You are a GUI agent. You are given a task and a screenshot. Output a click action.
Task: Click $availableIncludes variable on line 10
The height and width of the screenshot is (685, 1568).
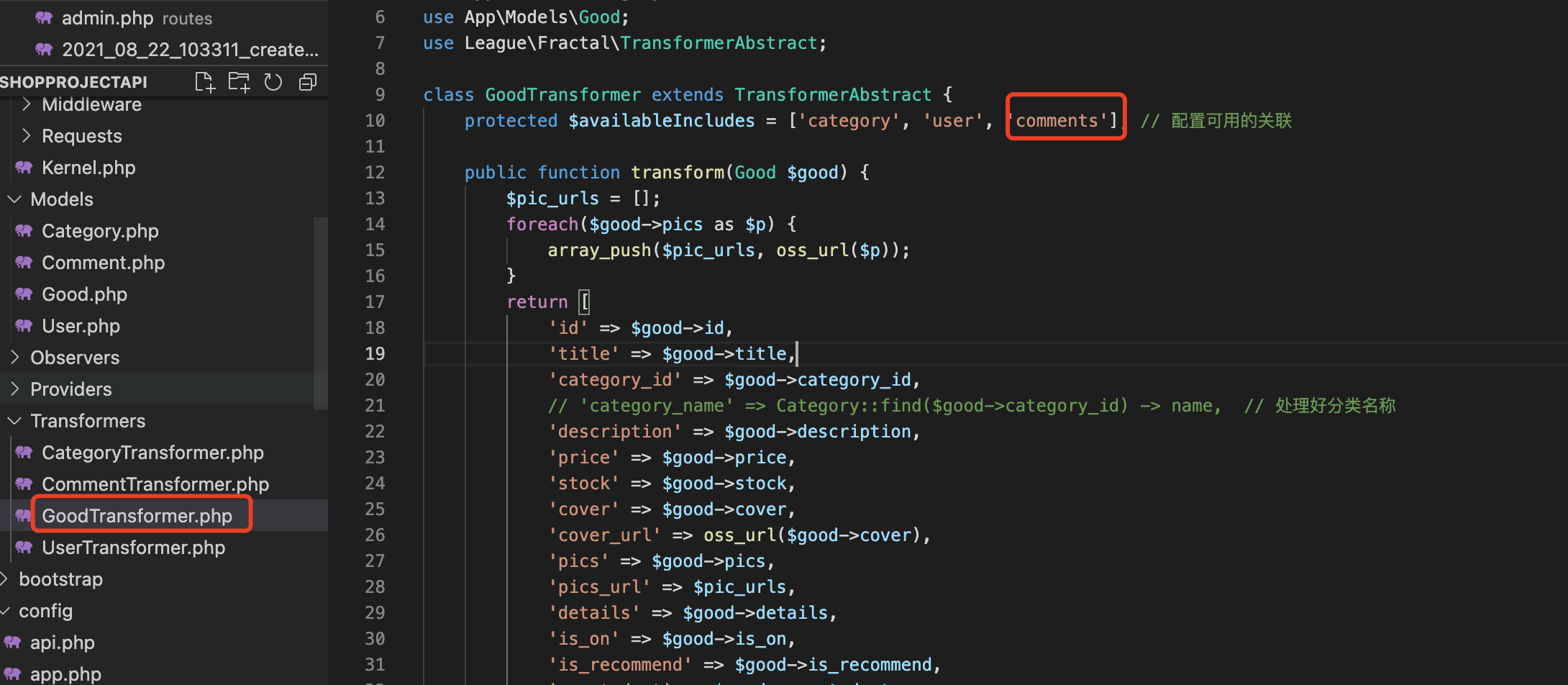click(x=662, y=120)
